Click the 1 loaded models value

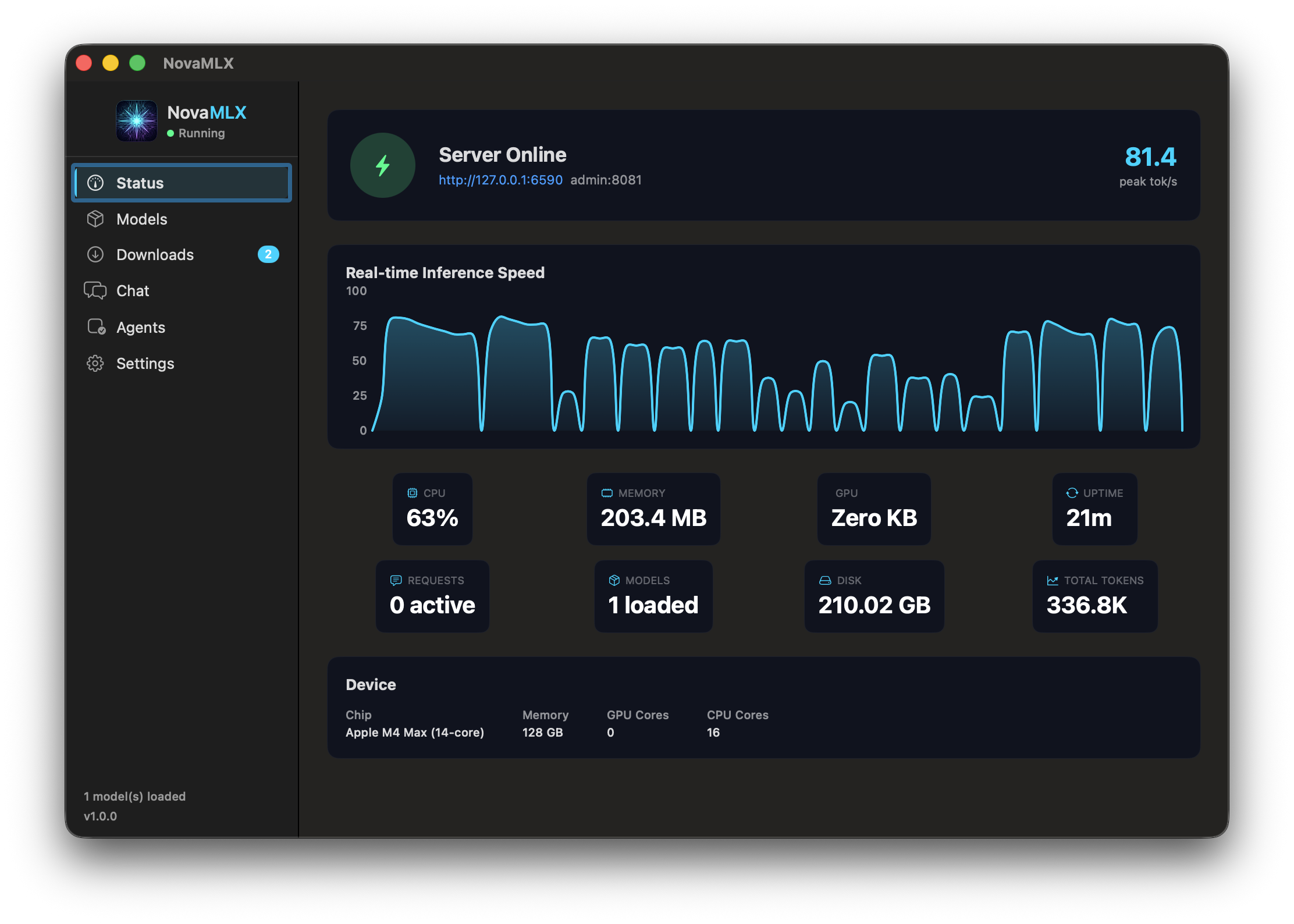(653, 605)
